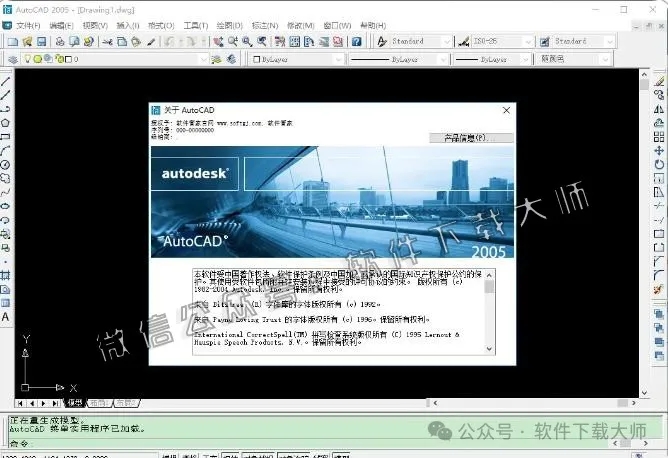This screenshot has width=668, height=458.
Task: Switch to the 模型 model tab
Action: point(75,403)
